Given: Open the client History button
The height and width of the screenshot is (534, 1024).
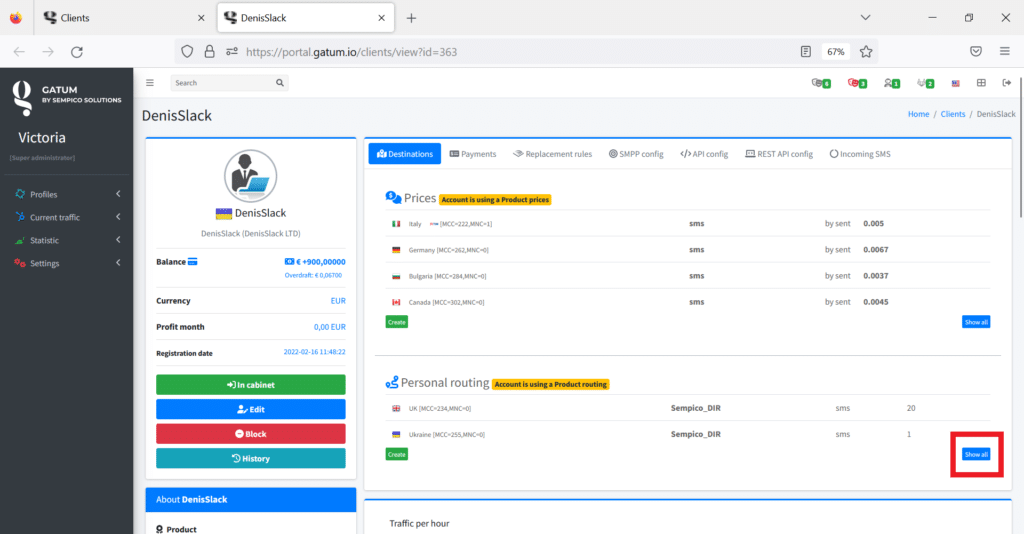Looking at the screenshot, I should coord(251,458).
